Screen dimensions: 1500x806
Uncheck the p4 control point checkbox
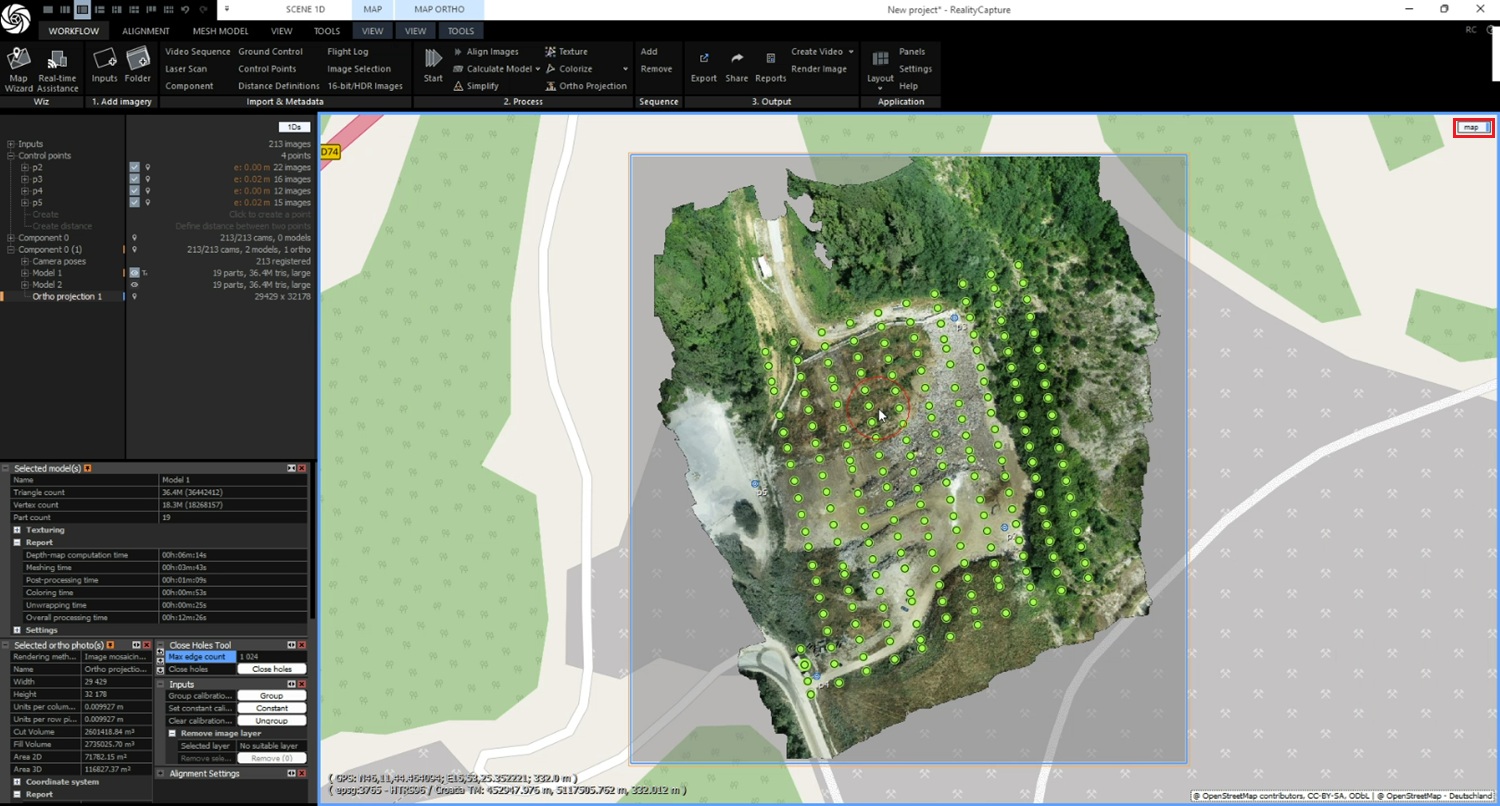click(134, 191)
